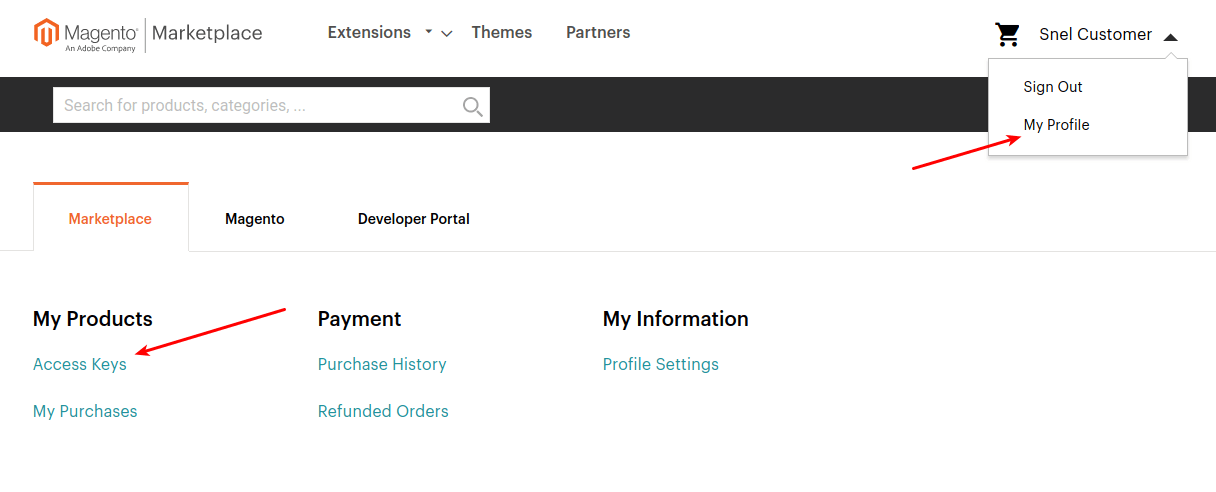View the My Purchases link
The height and width of the screenshot is (492, 1216).
tap(85, 411)
